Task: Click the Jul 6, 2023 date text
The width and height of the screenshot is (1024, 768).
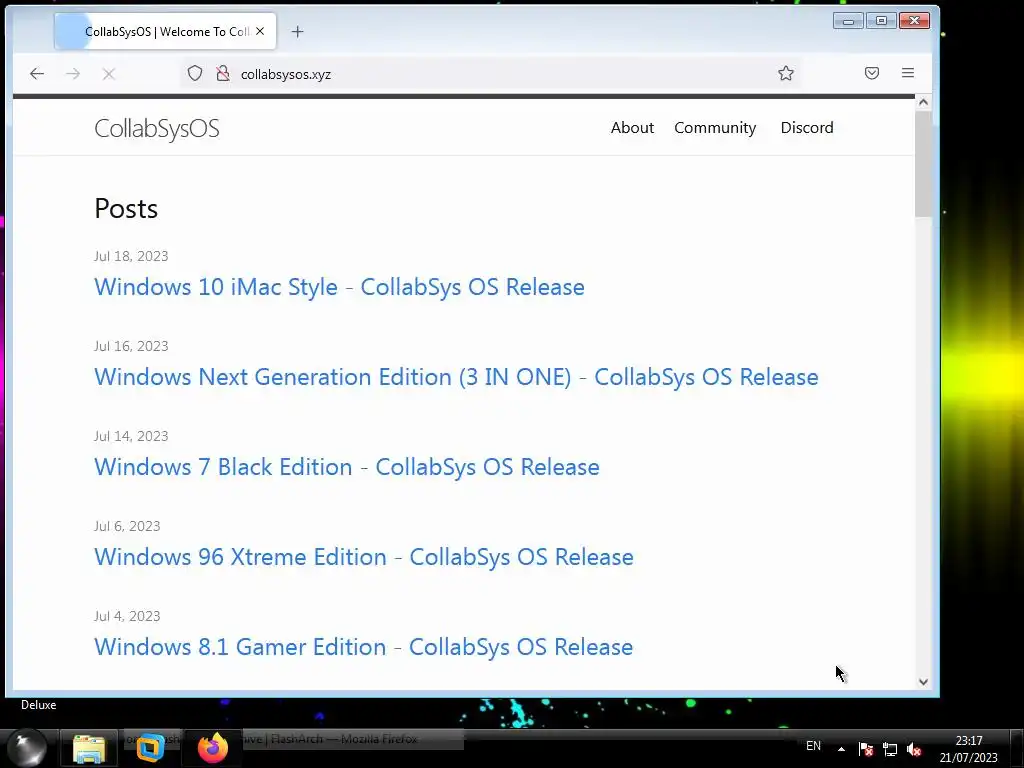Action: coord(127,526)
